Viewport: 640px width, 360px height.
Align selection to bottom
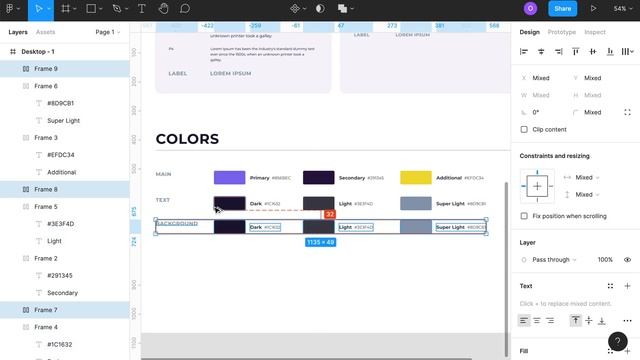point(610,51)
